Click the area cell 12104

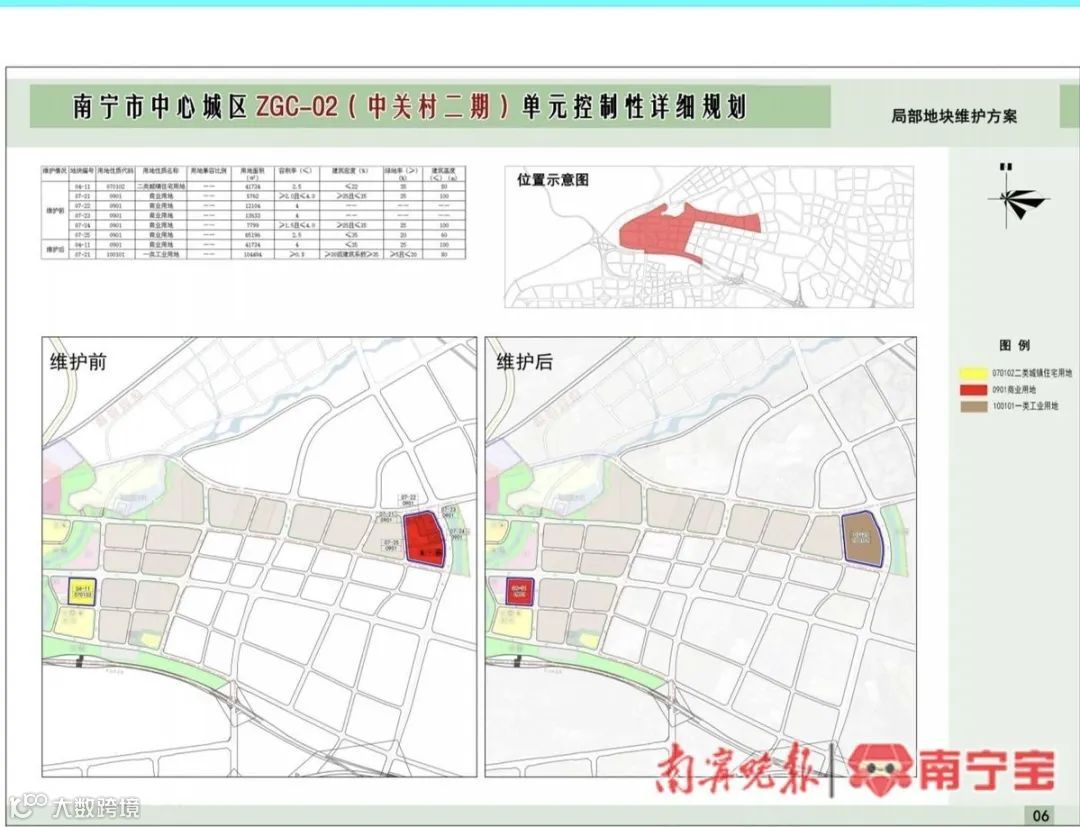click(x=253, y=205)
